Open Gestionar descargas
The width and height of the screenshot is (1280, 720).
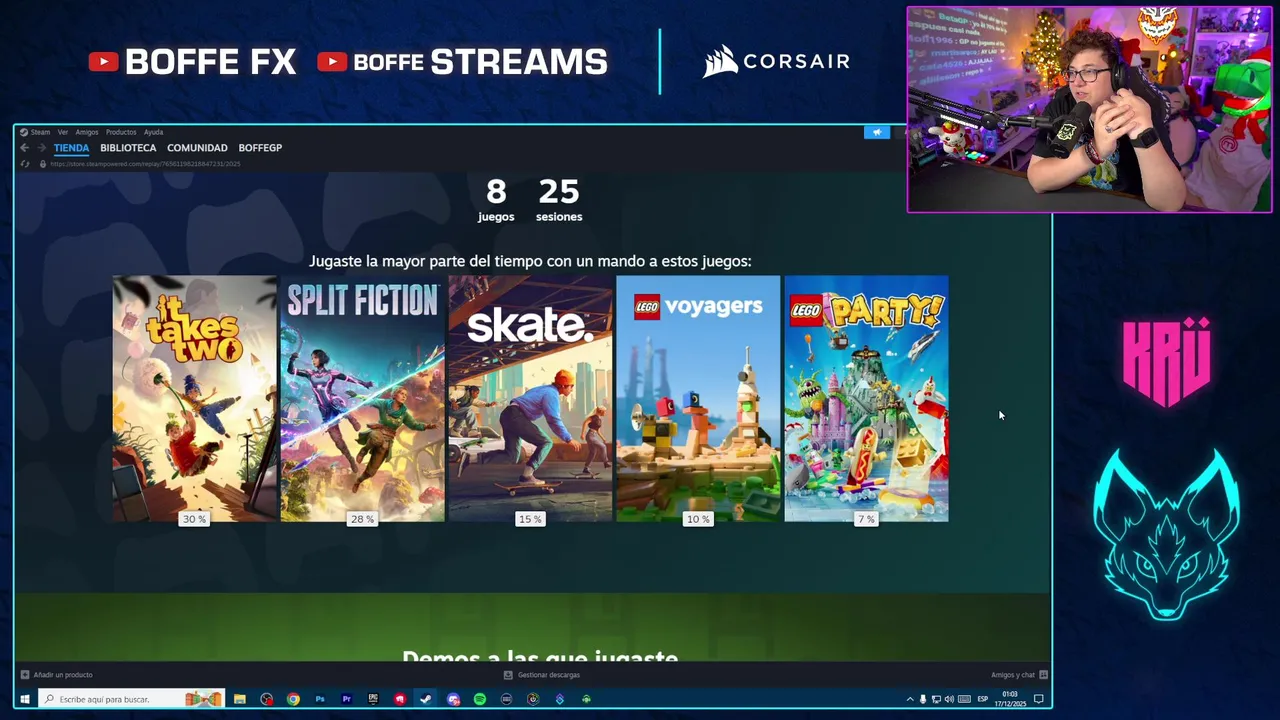(x=548, y=675)
